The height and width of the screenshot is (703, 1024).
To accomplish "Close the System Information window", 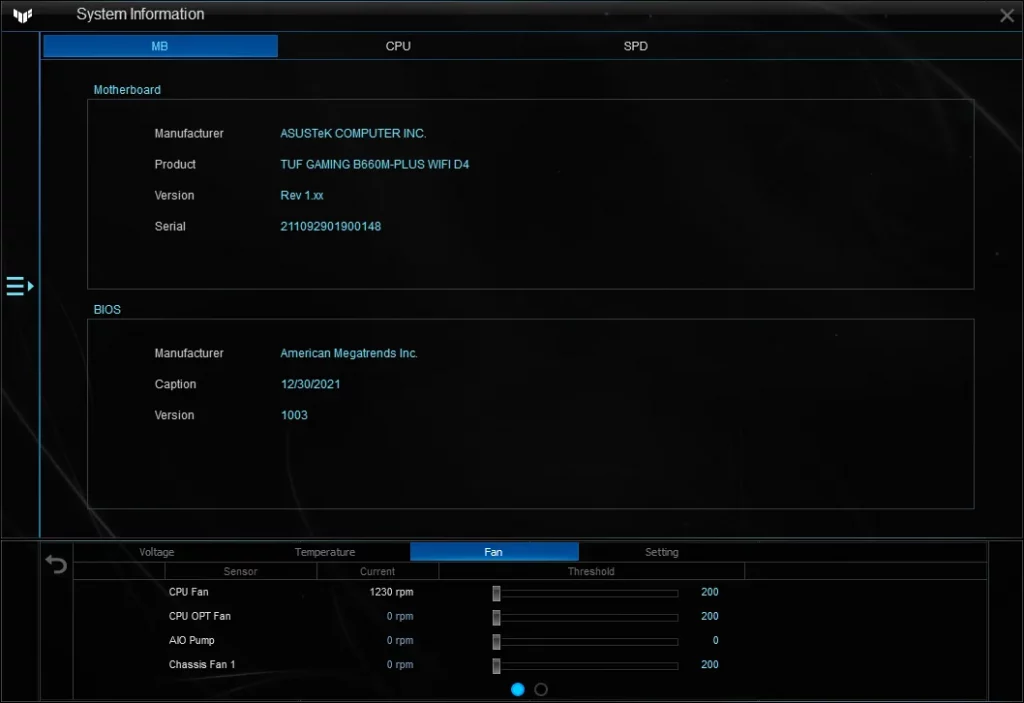I will click(1006, 15).
